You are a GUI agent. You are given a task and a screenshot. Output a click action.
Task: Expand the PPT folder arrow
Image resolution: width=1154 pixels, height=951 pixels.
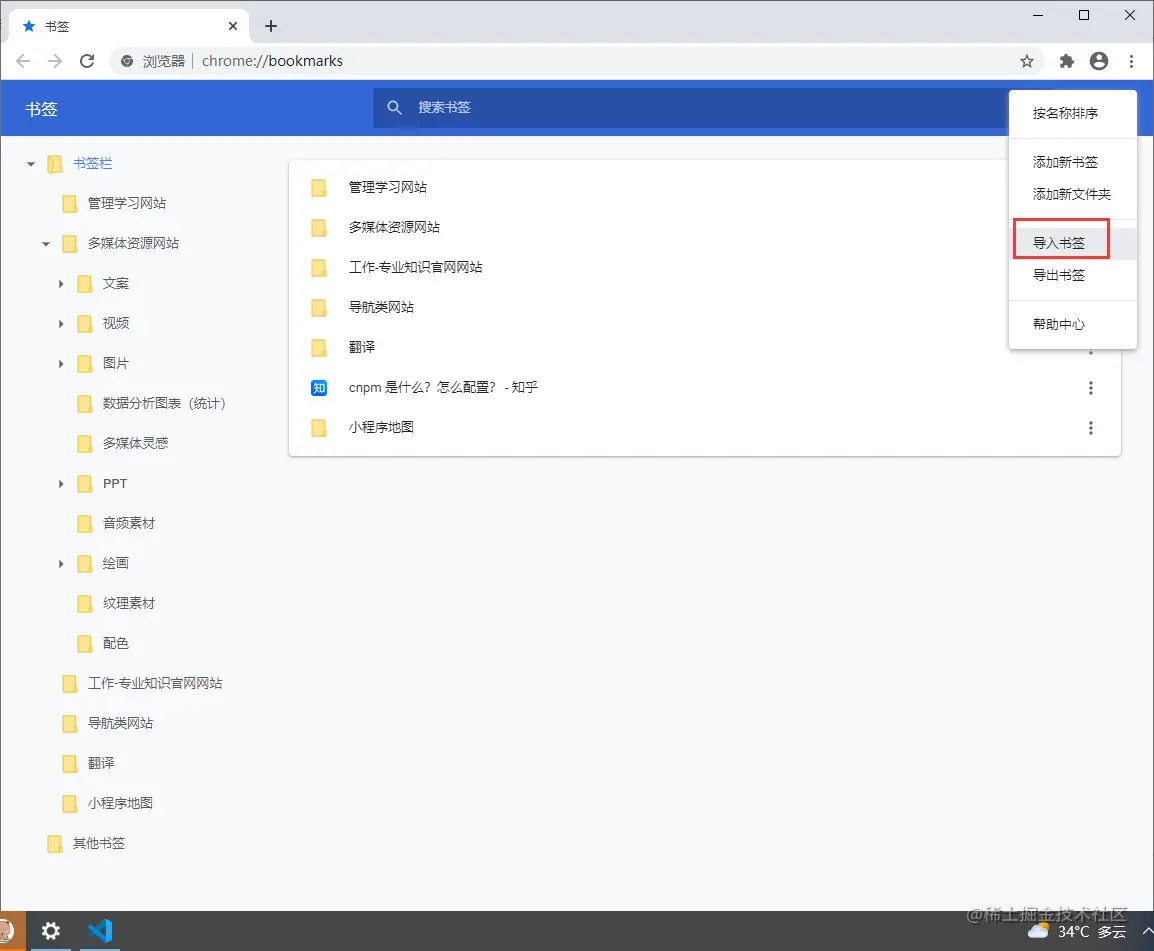(61, 484)
